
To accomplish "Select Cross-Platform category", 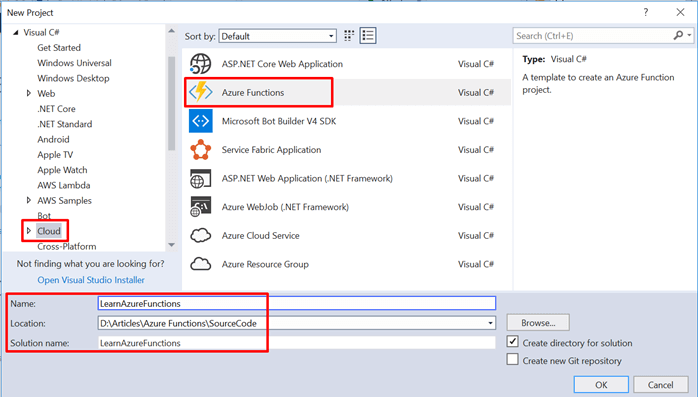I will pos(67,246).
